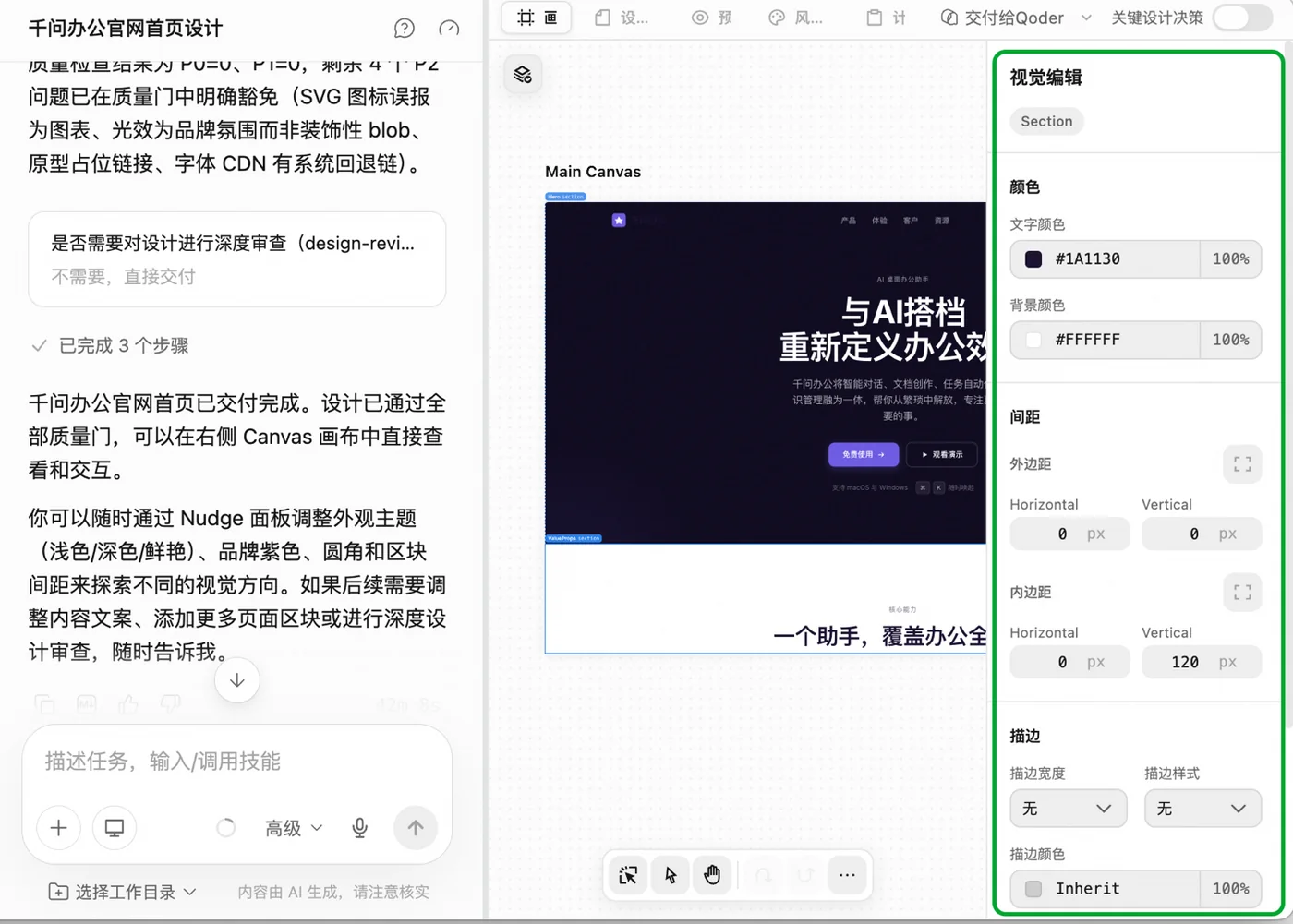Open the 文字颜色 color swatch
Viewport: 1293px width, 924px height.
(x=1033, y=259)
